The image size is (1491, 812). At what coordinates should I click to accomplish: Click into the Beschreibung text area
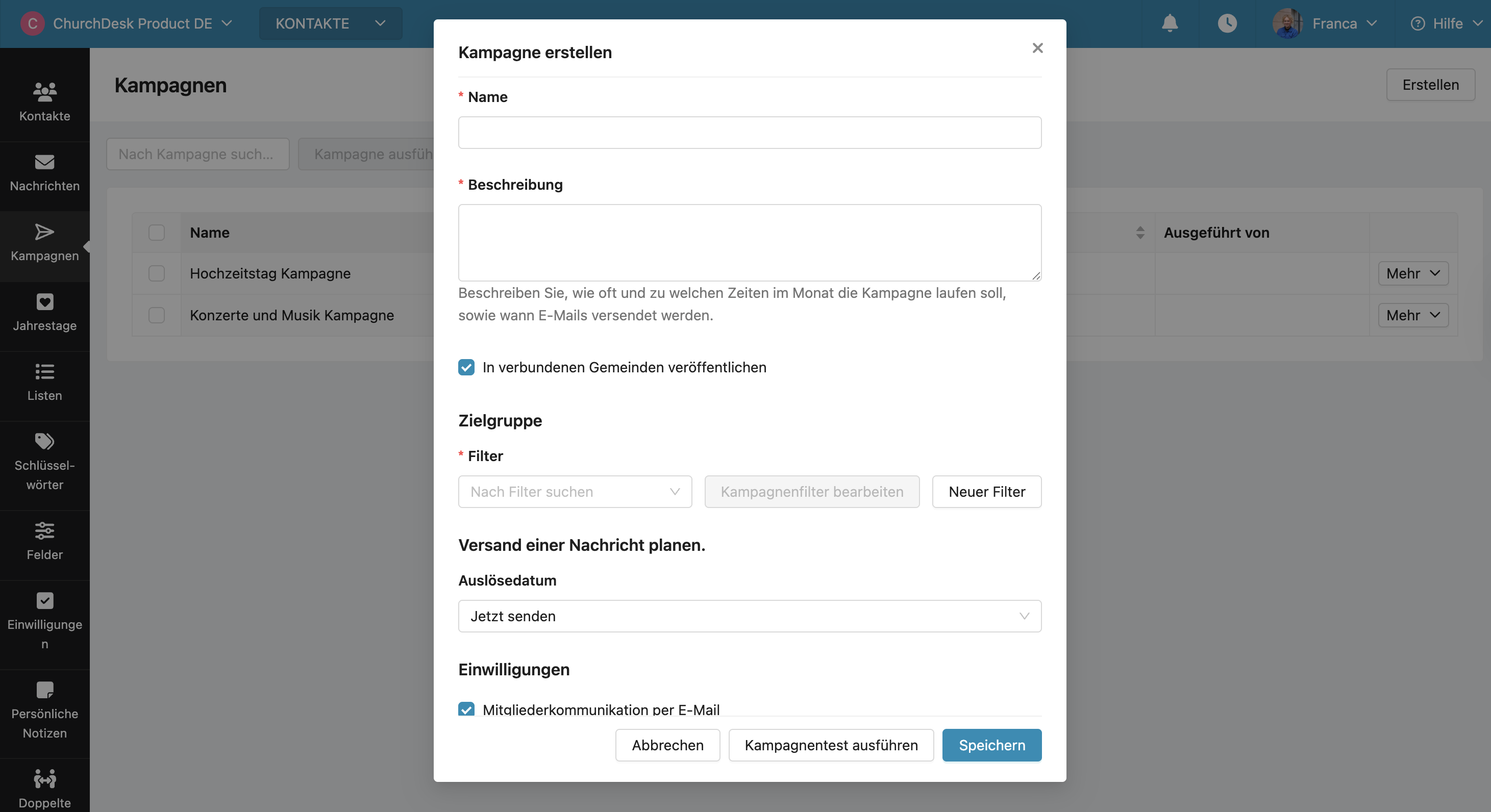click(x=750, y=242)
